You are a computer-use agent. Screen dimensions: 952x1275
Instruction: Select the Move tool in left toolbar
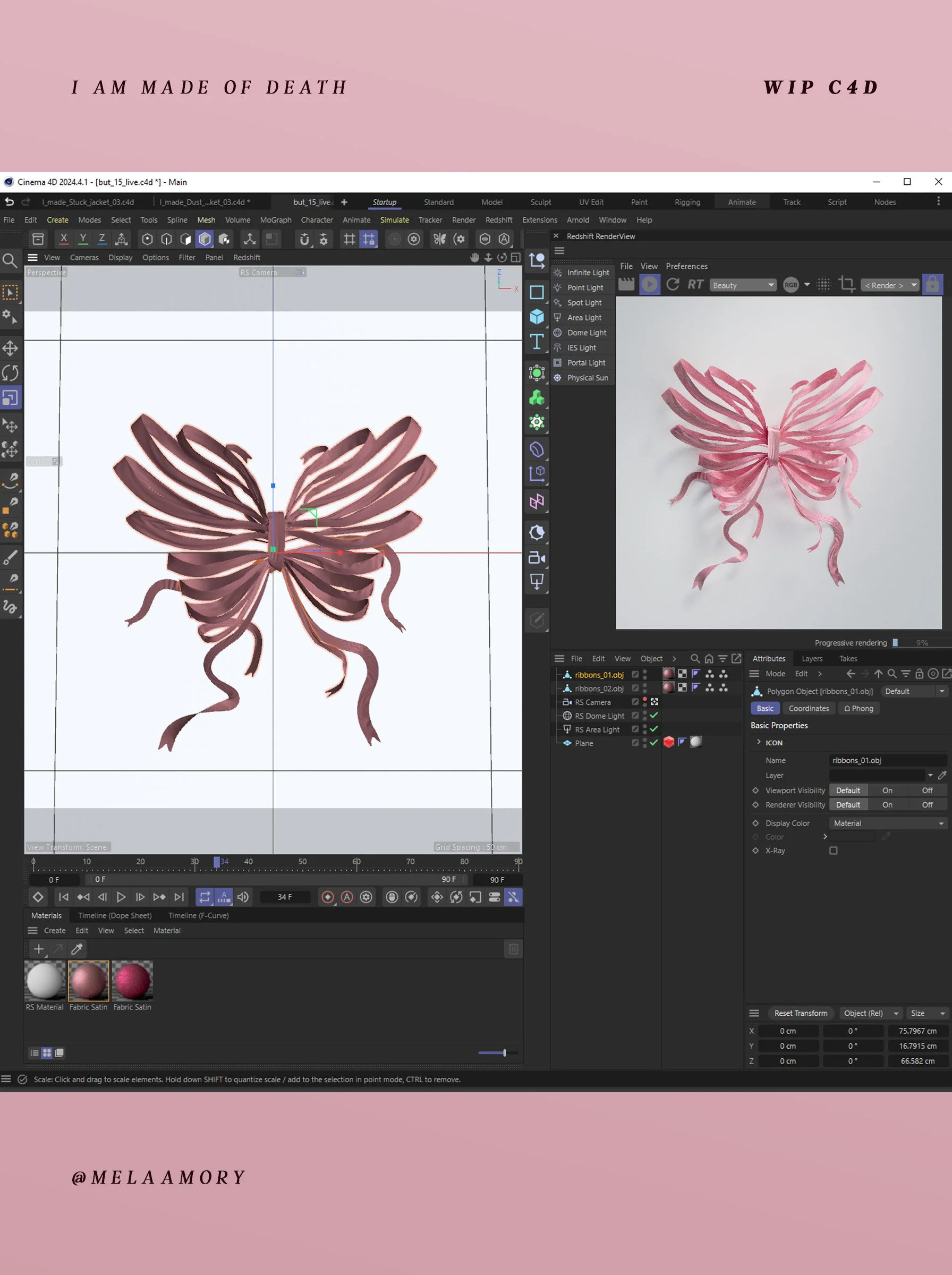click(11, 348)
